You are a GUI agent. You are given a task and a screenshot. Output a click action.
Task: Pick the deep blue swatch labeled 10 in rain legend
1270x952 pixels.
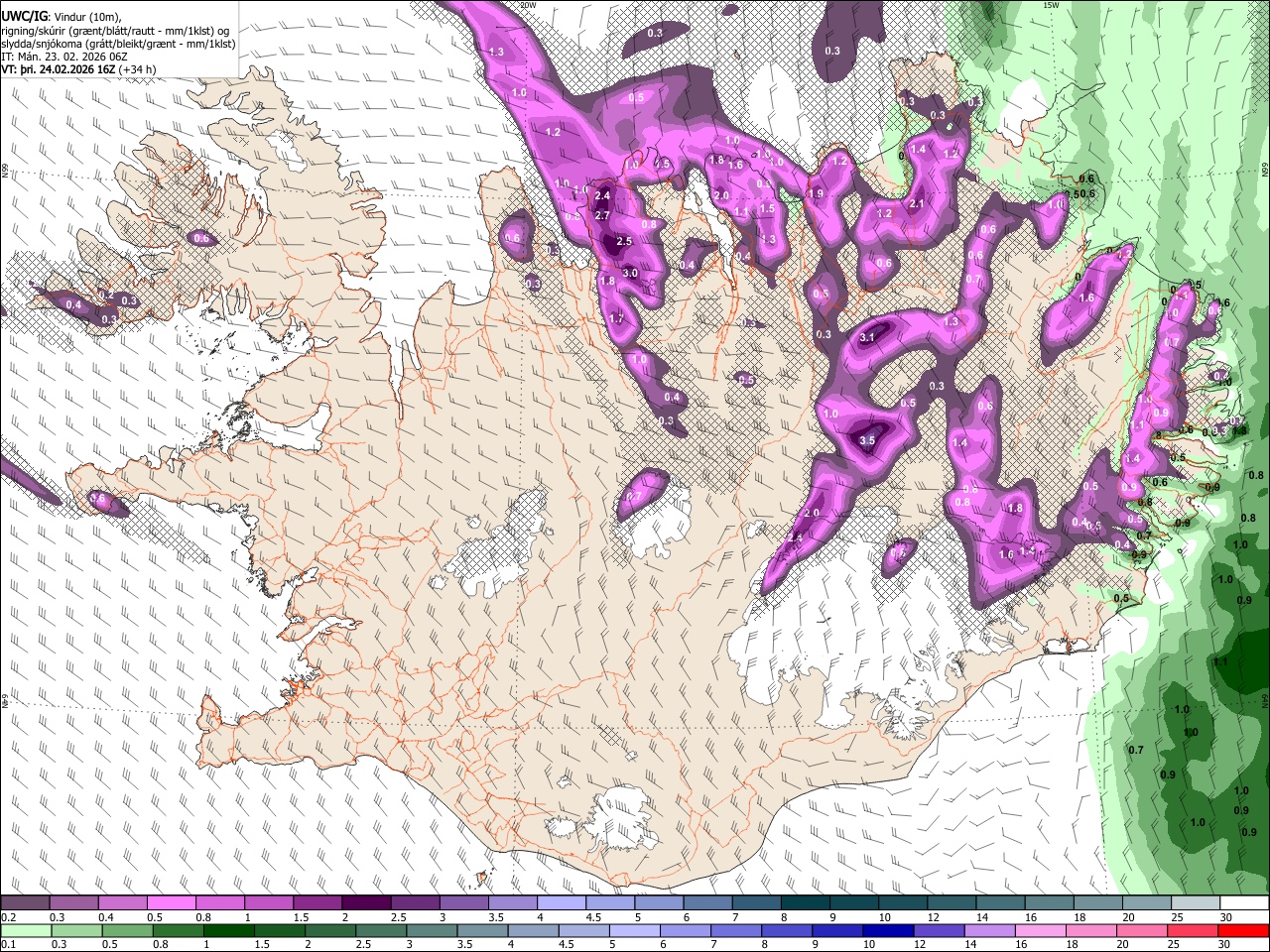coord(887,930)
